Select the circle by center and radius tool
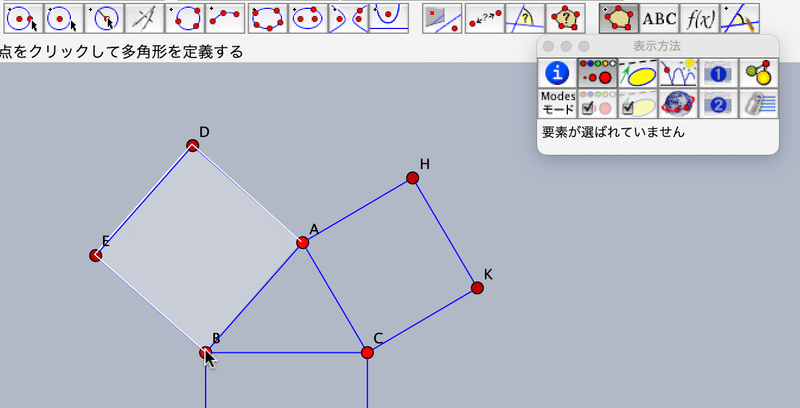The image size is (800, 408). (64, 18)
